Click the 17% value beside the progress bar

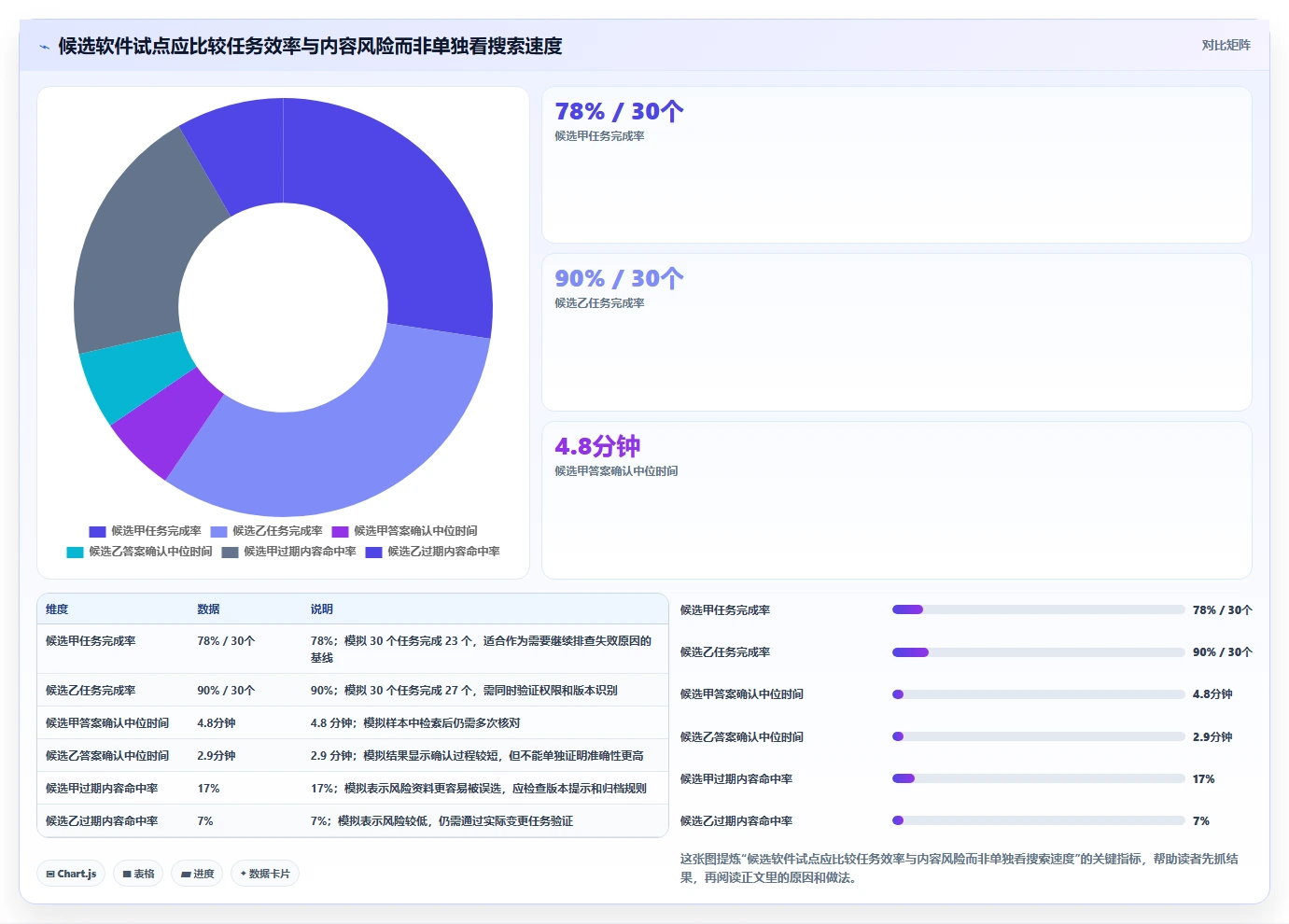[x=1204, y=778]
